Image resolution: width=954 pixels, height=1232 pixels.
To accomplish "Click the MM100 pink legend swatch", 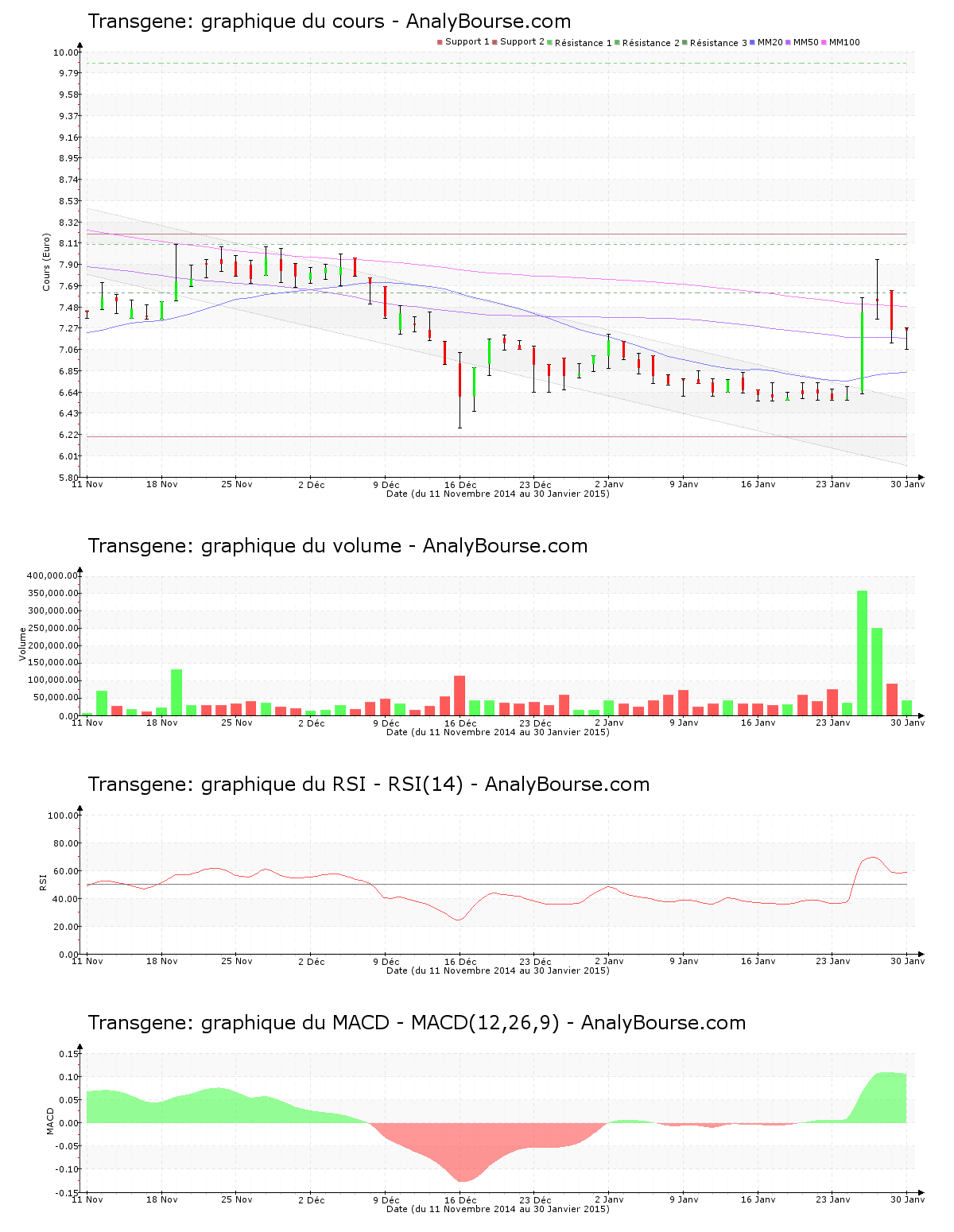I will (x=824, y=42).
